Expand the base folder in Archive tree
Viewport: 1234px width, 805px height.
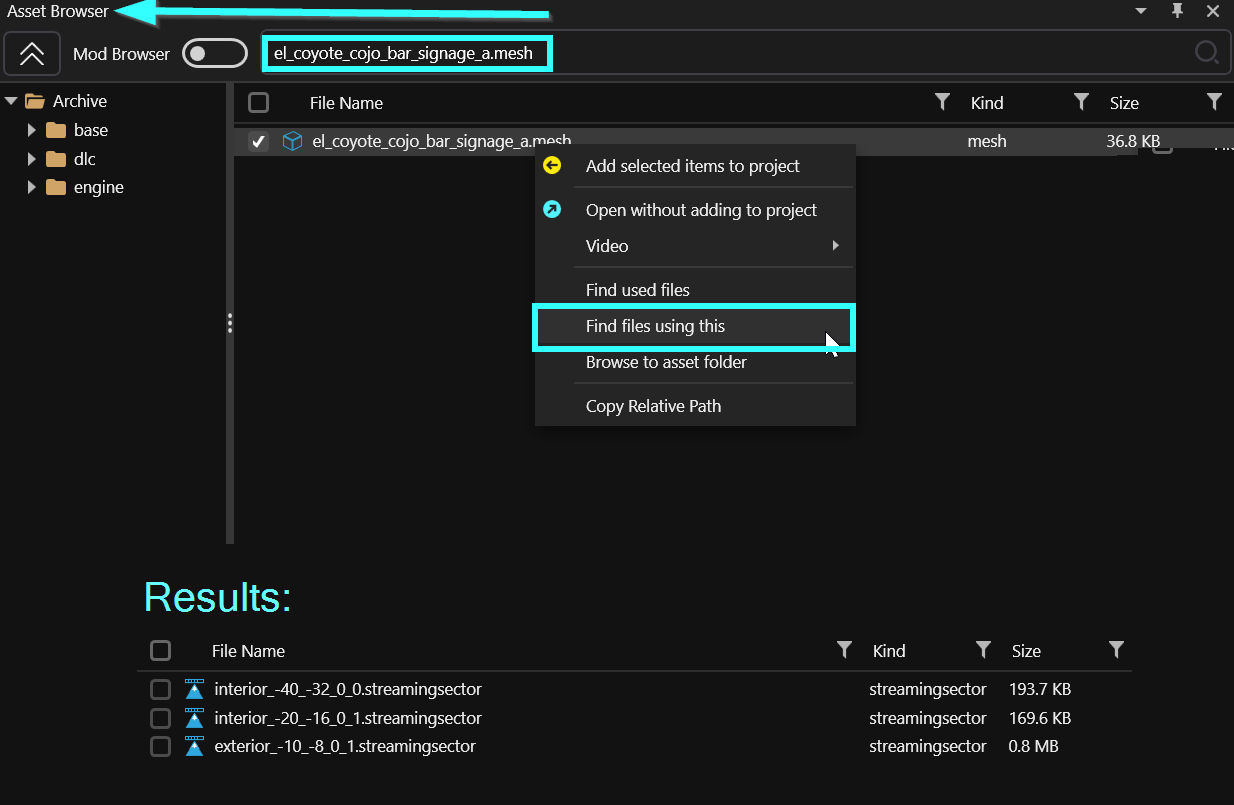32,130
